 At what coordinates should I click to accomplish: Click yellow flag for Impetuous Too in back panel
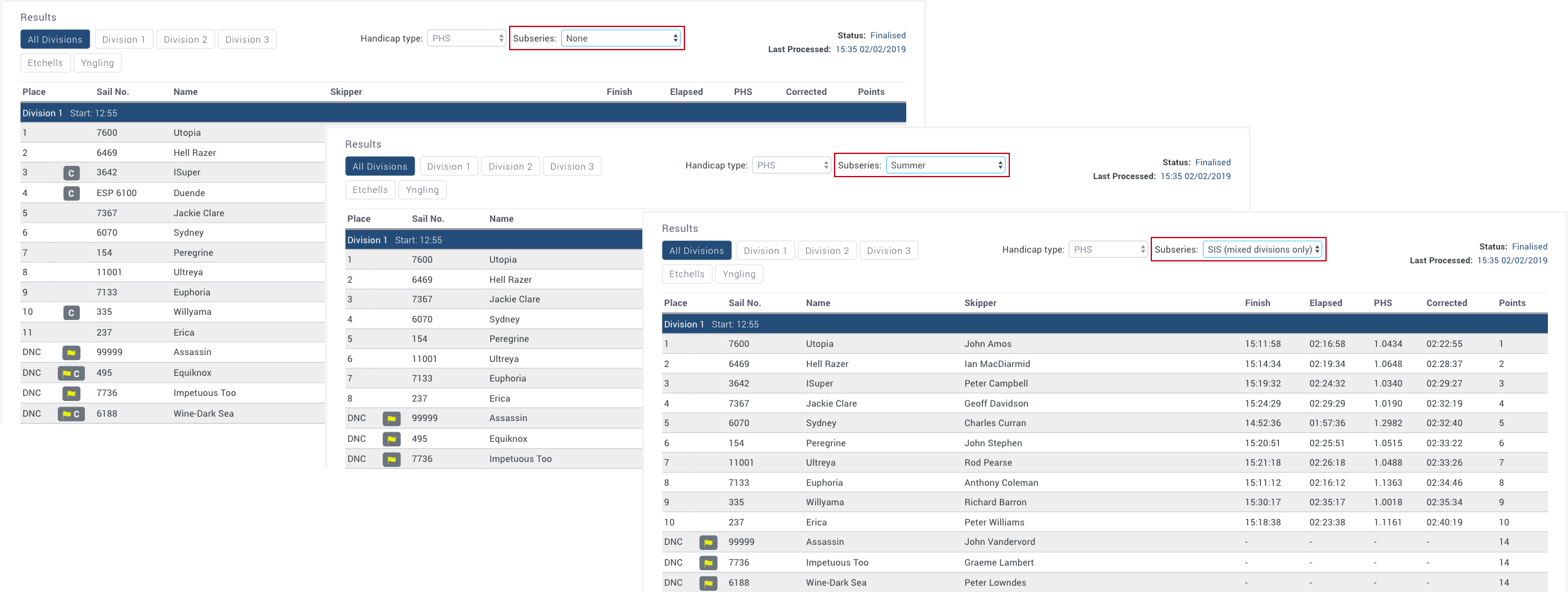click(x=71, y=393)
